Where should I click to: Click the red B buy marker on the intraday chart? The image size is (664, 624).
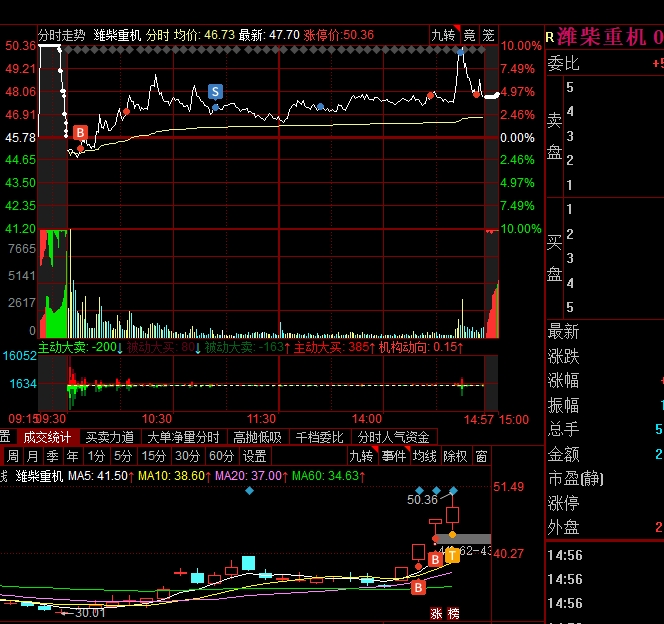pos(80,133)
